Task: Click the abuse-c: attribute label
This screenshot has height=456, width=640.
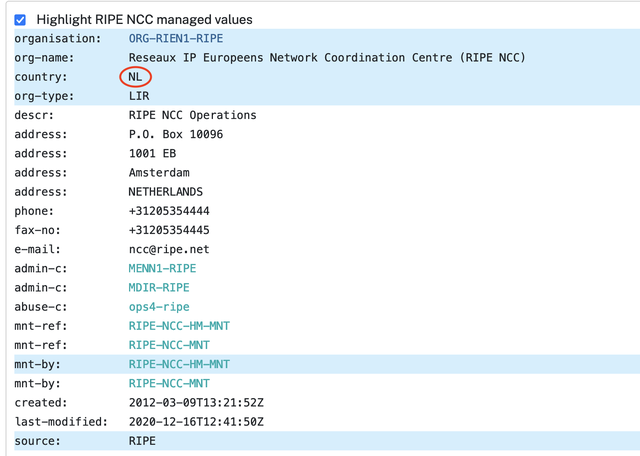Action: click(x=41, y=307)
